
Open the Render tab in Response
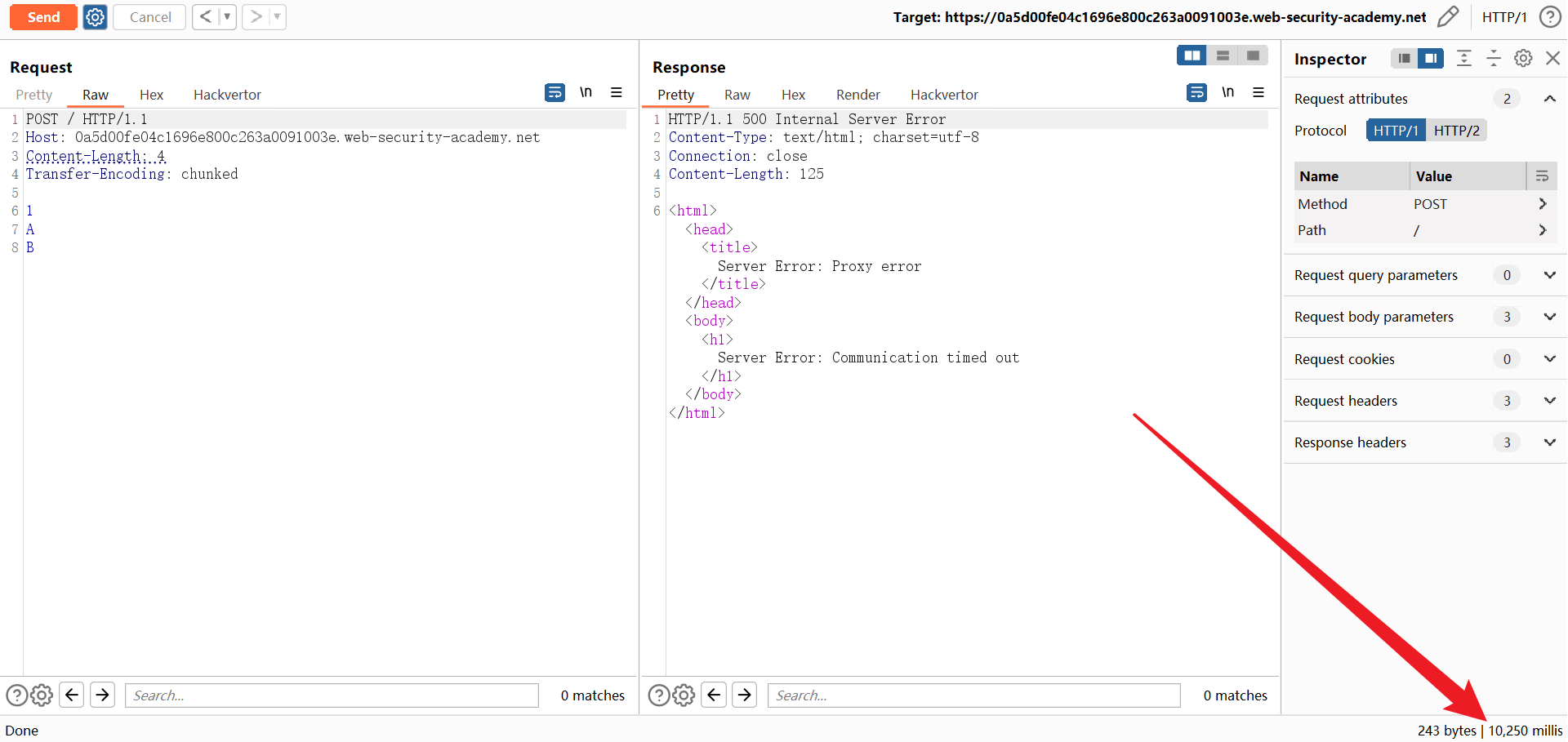857,95
